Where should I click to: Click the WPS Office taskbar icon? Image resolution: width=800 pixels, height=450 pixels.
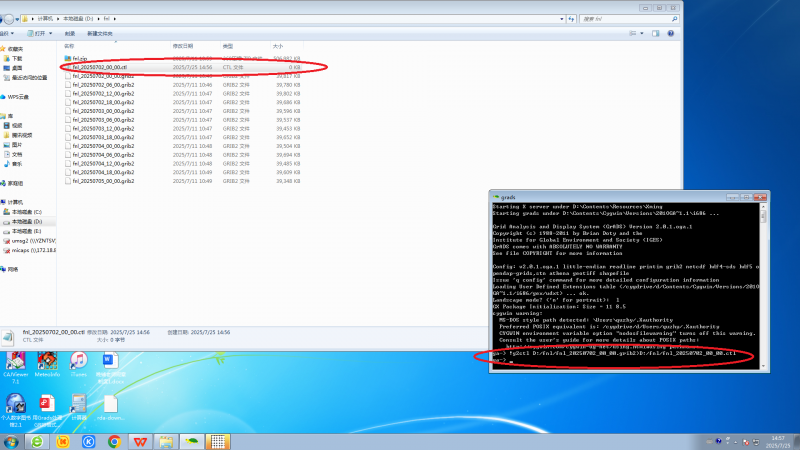[140, 440]
